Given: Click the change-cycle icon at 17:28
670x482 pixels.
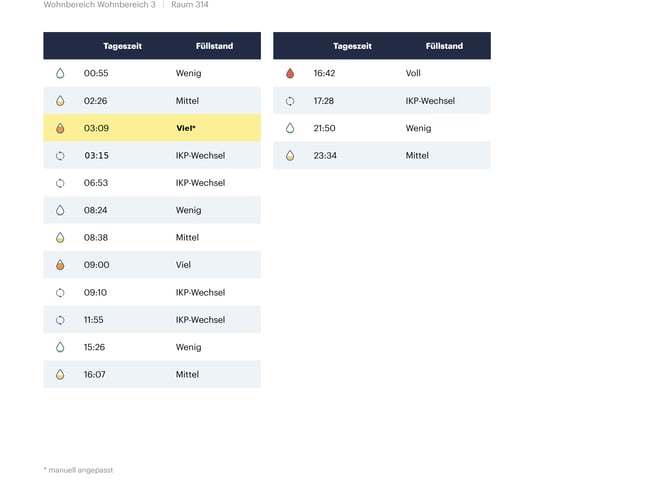Looking at the screenshot, I should (x=290, y=101).
